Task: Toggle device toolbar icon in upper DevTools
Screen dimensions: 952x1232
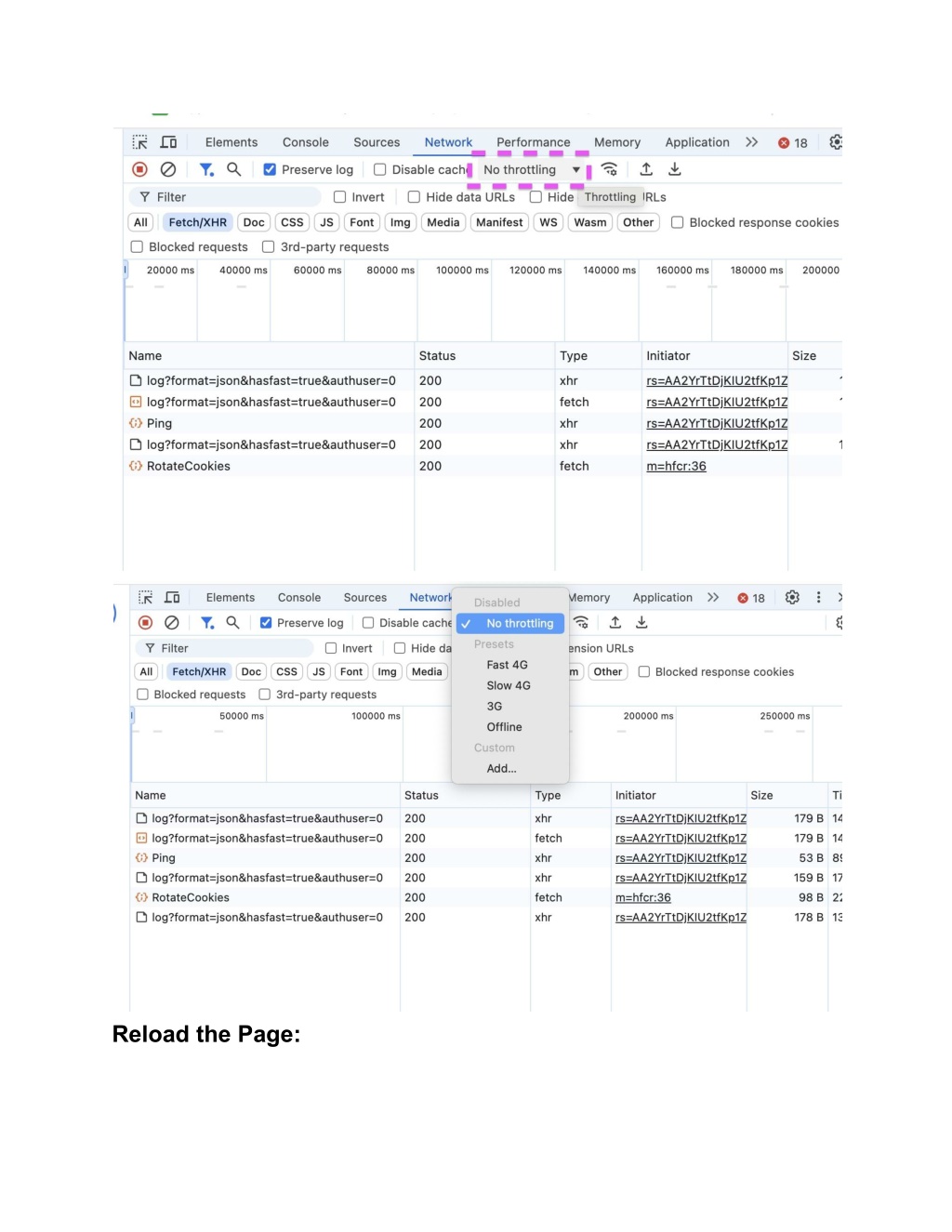Action: point(168,142)
